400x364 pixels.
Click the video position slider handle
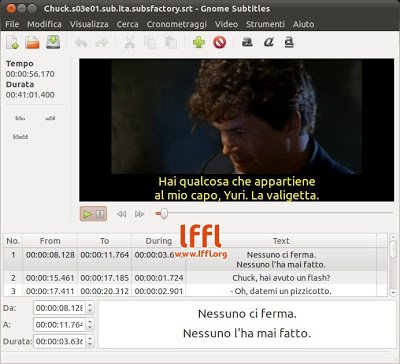click(163, 213)
